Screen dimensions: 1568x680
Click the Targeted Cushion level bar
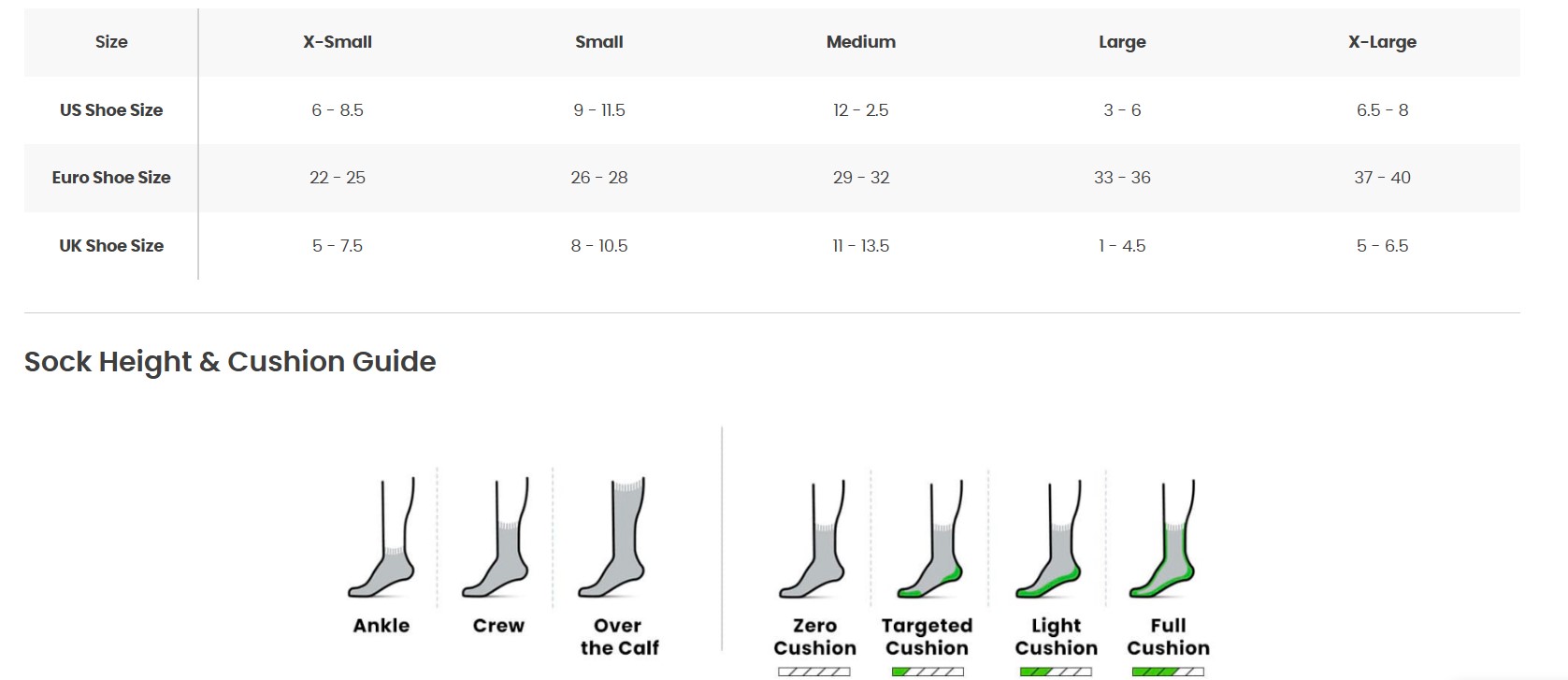tap(928, 672)
